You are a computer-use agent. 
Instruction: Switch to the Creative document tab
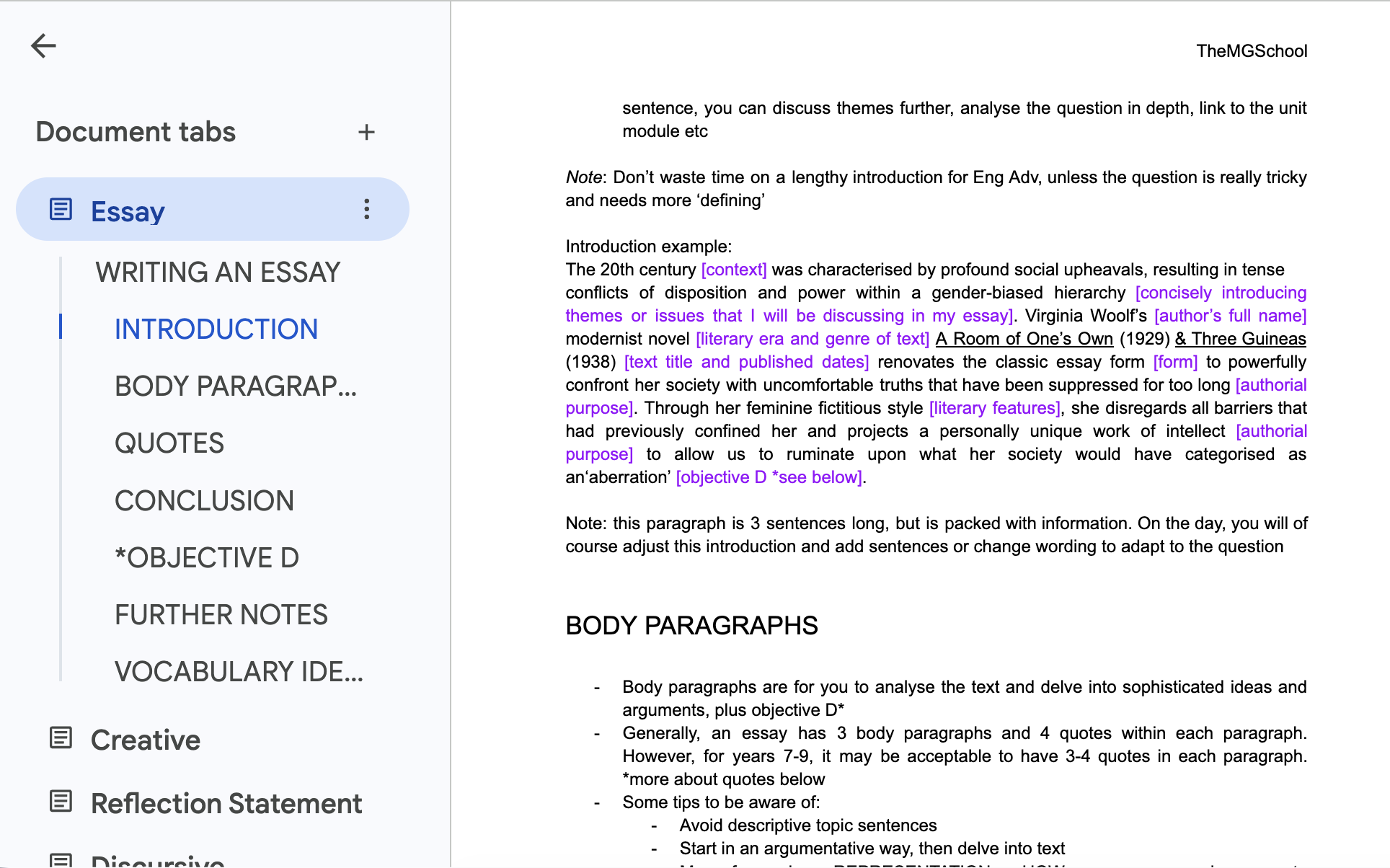click(x=146, y=740)
